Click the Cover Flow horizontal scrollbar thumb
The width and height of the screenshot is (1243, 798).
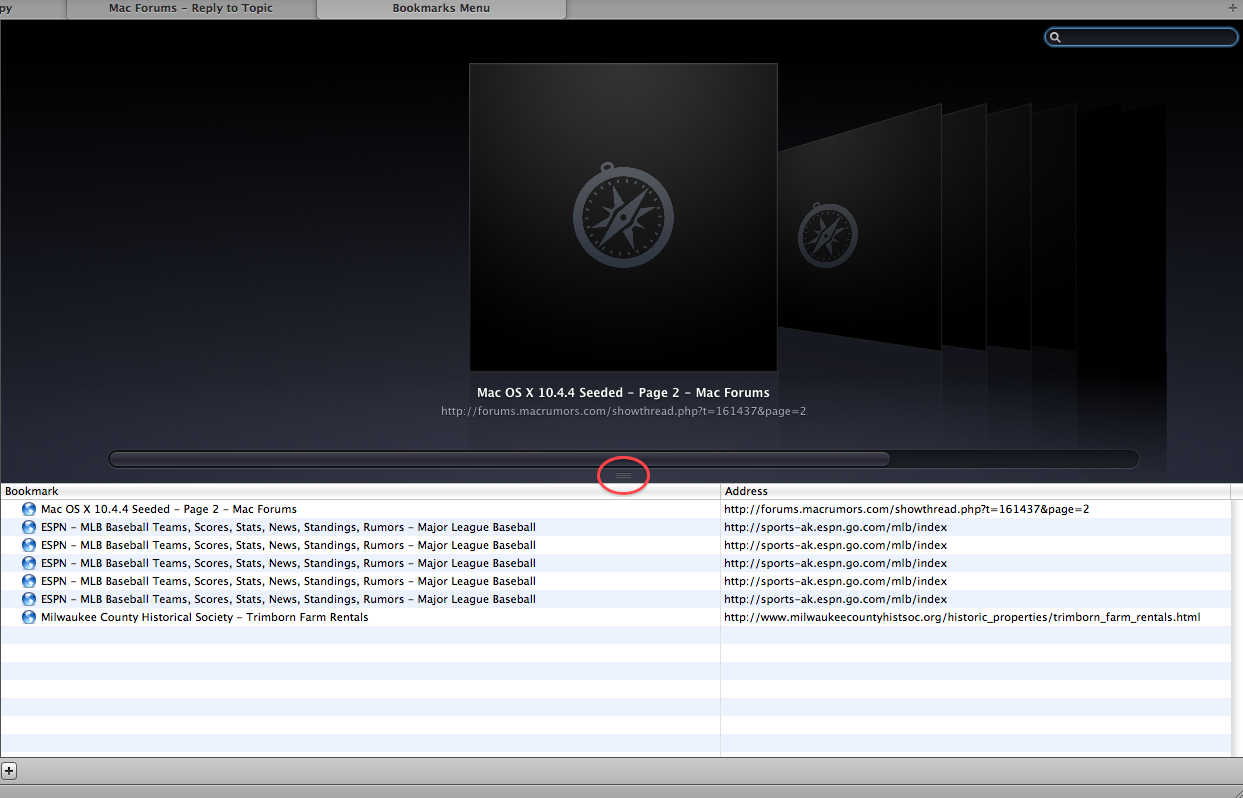(x=499, y=459)
